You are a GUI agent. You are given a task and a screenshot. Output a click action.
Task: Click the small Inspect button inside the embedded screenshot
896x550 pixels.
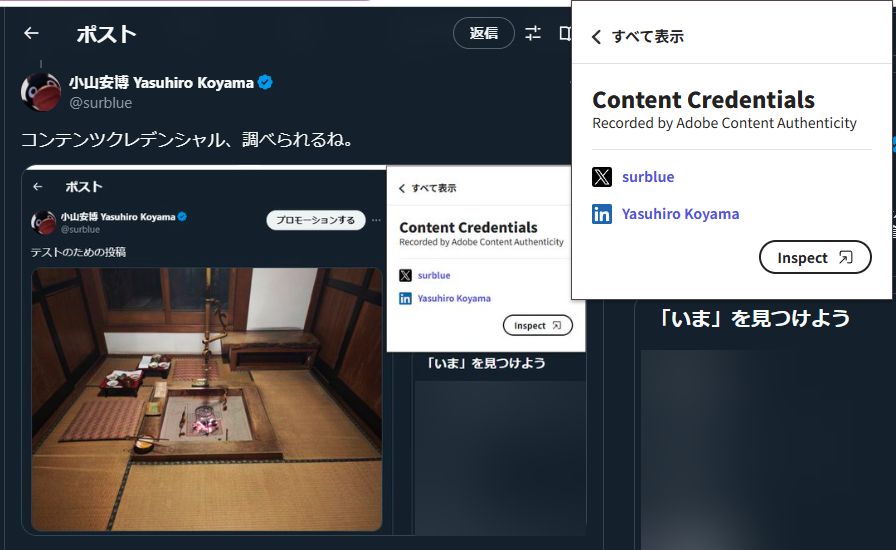coord(537,325)
